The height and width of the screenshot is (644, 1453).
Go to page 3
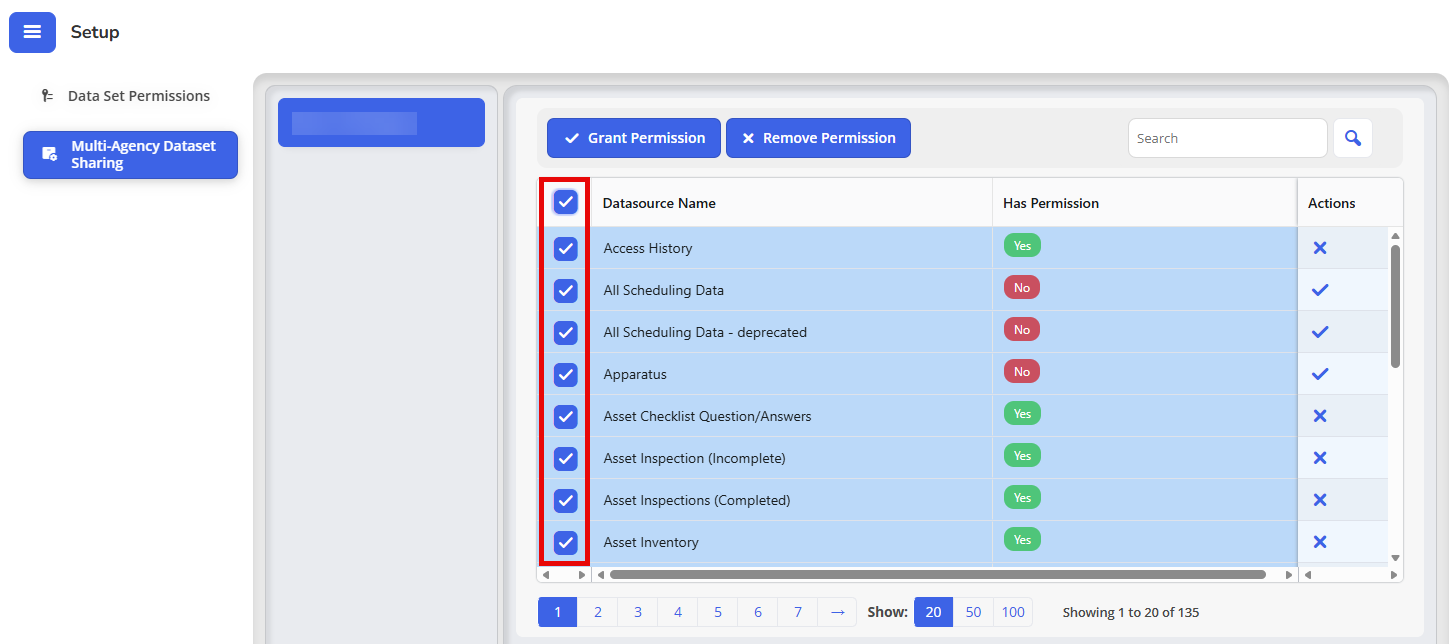click(x=638, y=612)
